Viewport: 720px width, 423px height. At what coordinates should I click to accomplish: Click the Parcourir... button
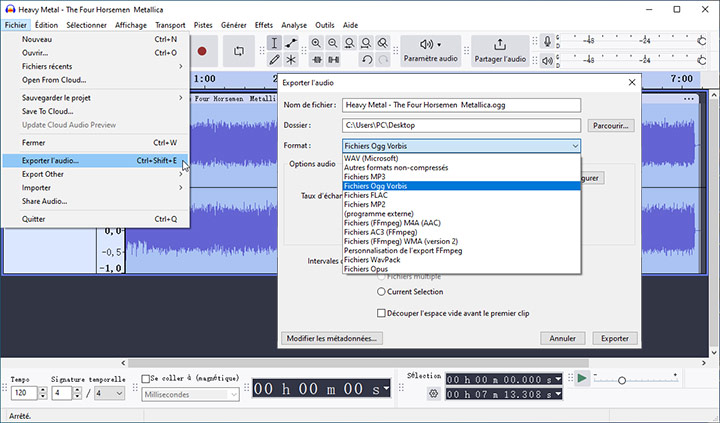point(610,126)
